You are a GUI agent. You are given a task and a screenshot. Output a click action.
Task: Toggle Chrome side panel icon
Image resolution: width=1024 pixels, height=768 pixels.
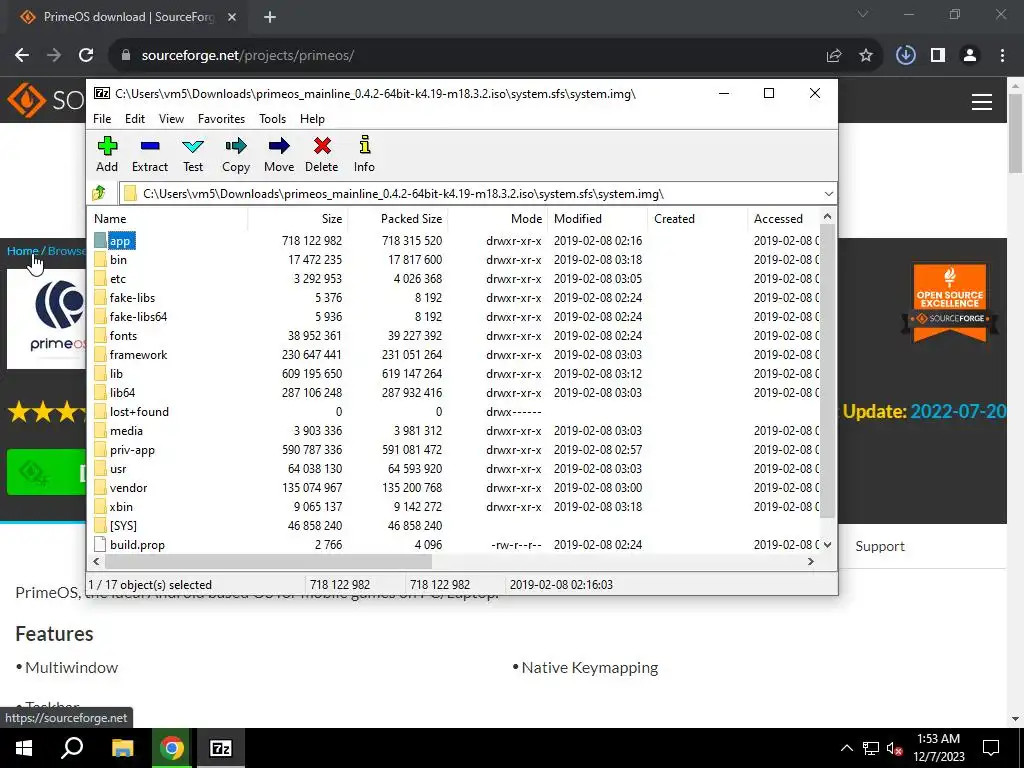pyautogui.click(x=938, y=56)
